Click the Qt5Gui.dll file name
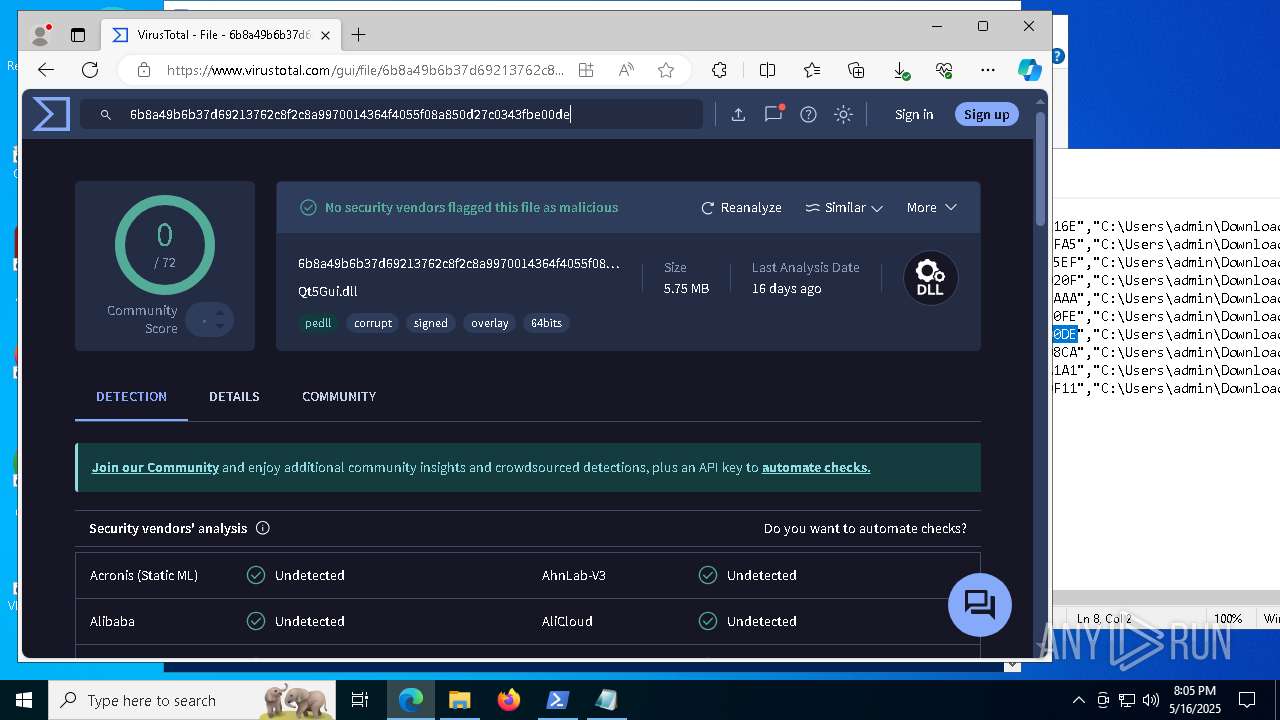This screenshot has width=1280, height=720. tap(327, 292)
